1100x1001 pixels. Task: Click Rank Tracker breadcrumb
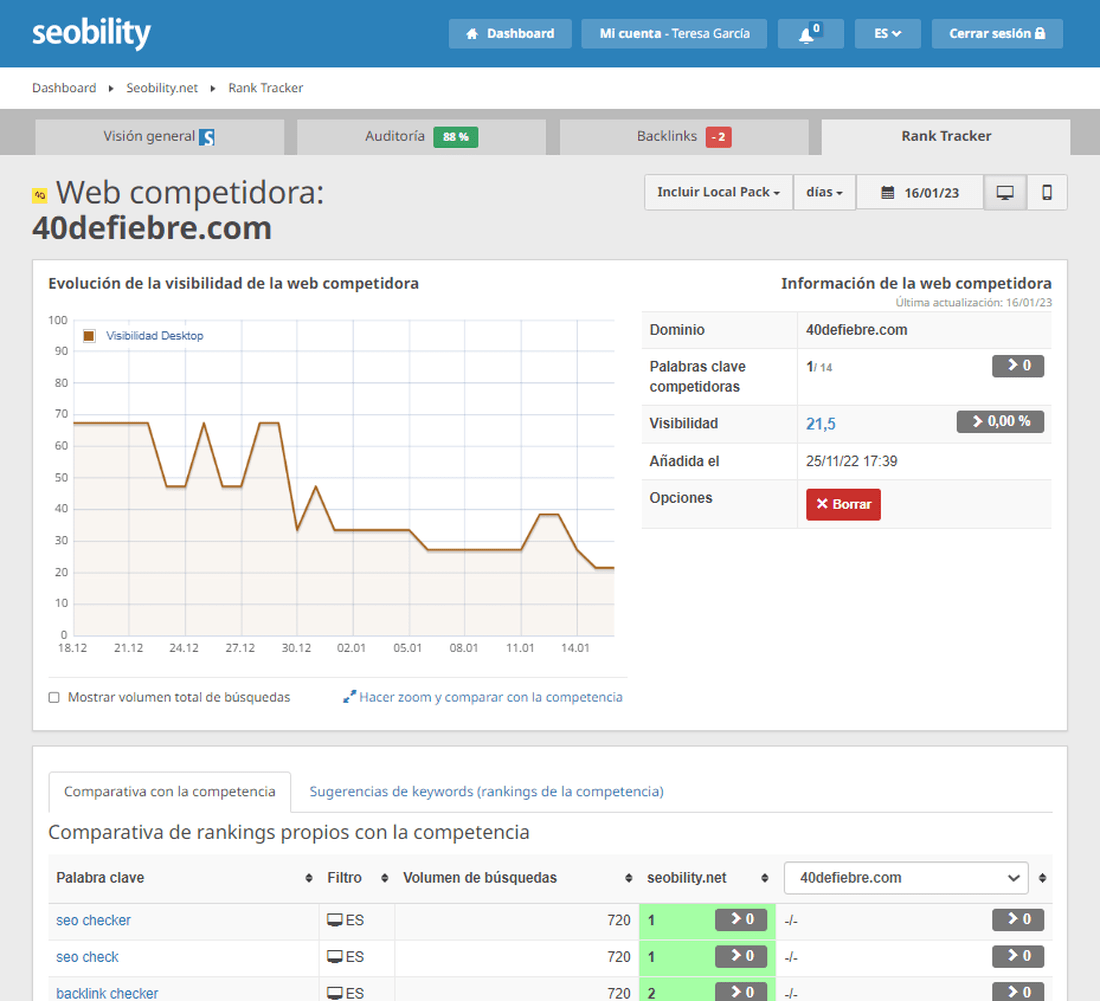coord(266,88)
